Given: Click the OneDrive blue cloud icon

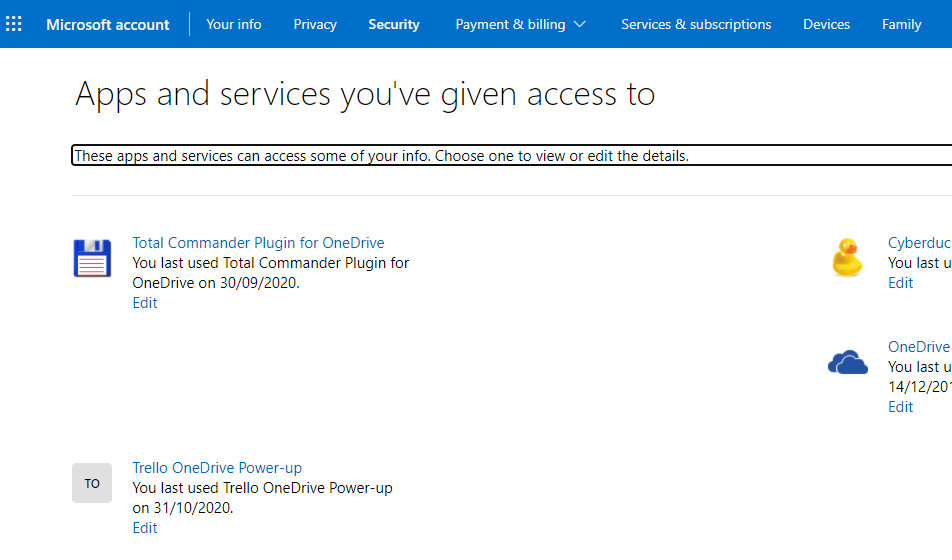Looking at the screenshot, I should [x=848, y=363].
